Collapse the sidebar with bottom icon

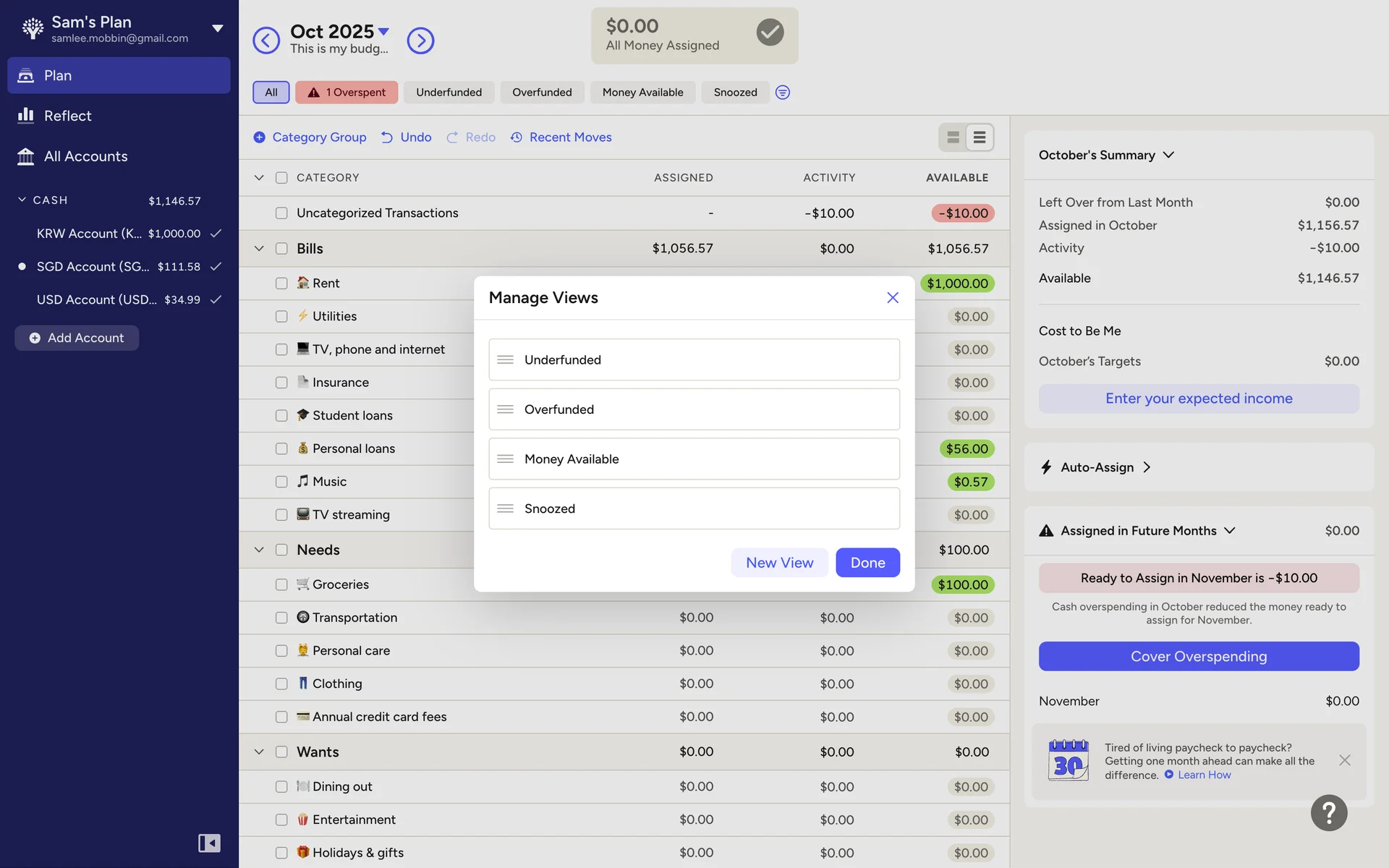point(209,843)
